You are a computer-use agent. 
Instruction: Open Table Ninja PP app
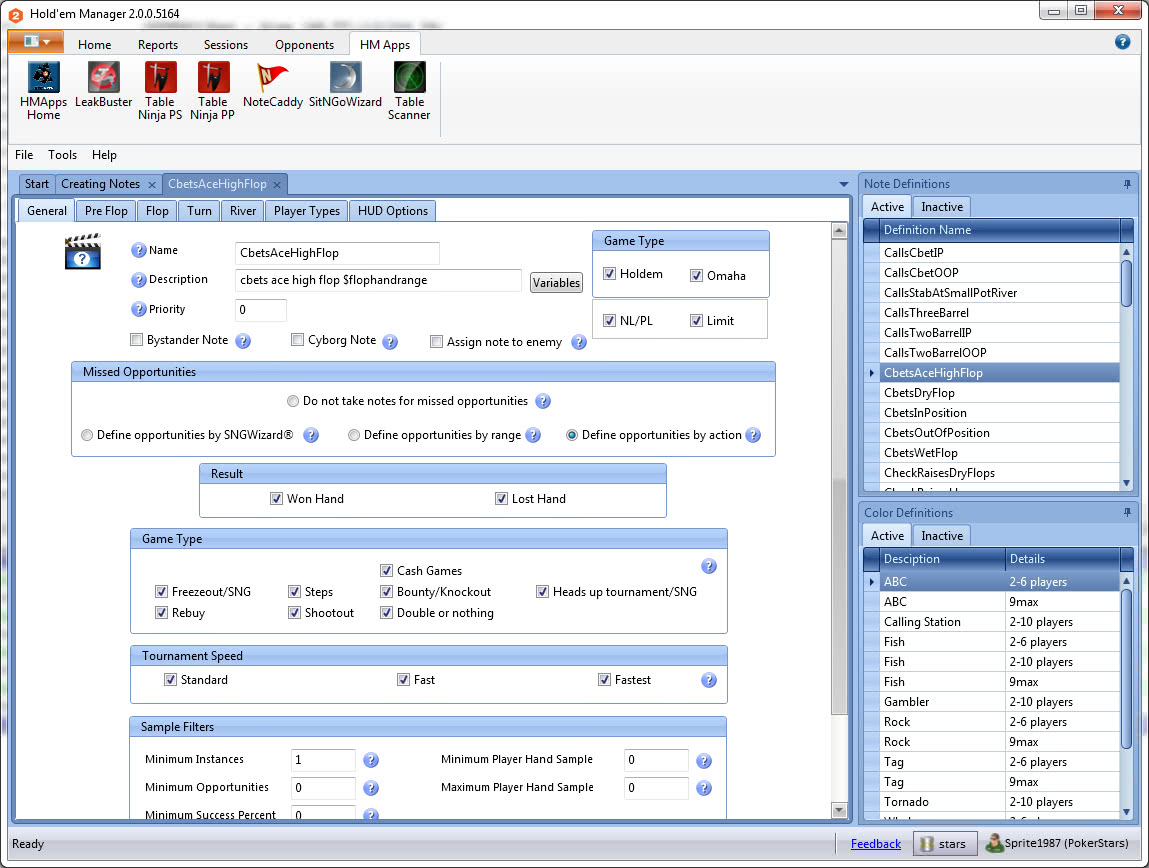pyautogui.click(x=212, y=78)
